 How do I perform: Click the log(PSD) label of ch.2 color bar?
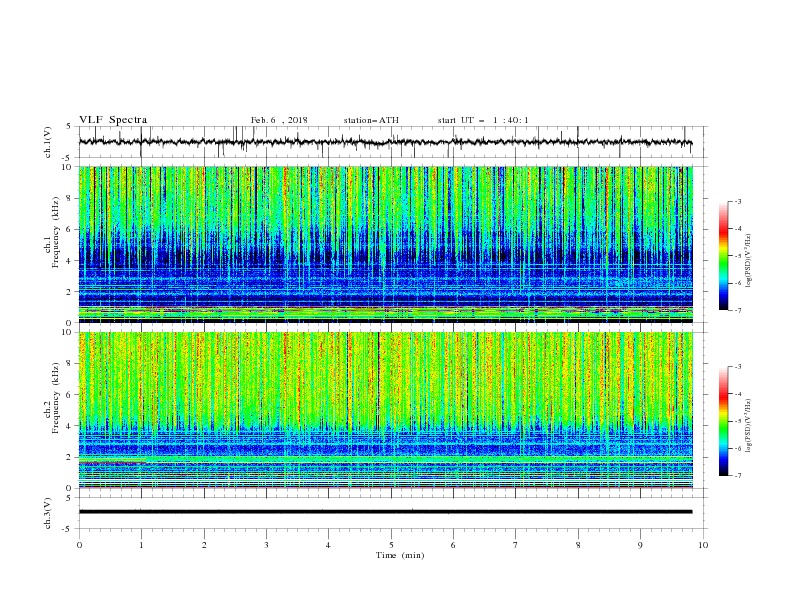click(748, 425)
